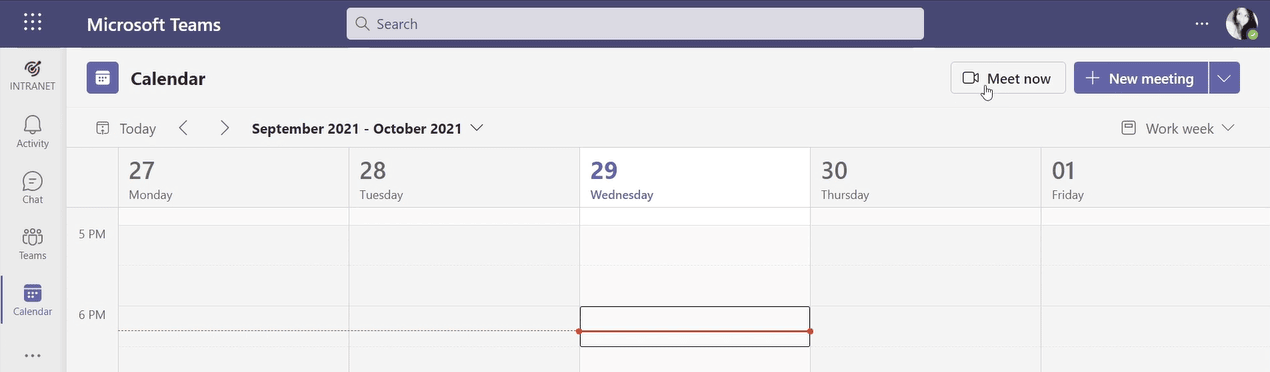Expand the New meeting options arrow
Image resolution: width=1270 pixels, height=372 pixels.
click(1224, 78)
